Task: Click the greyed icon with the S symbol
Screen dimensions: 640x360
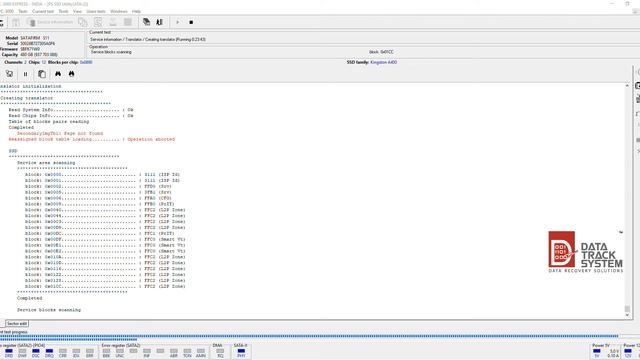Action: pos(98,22)
